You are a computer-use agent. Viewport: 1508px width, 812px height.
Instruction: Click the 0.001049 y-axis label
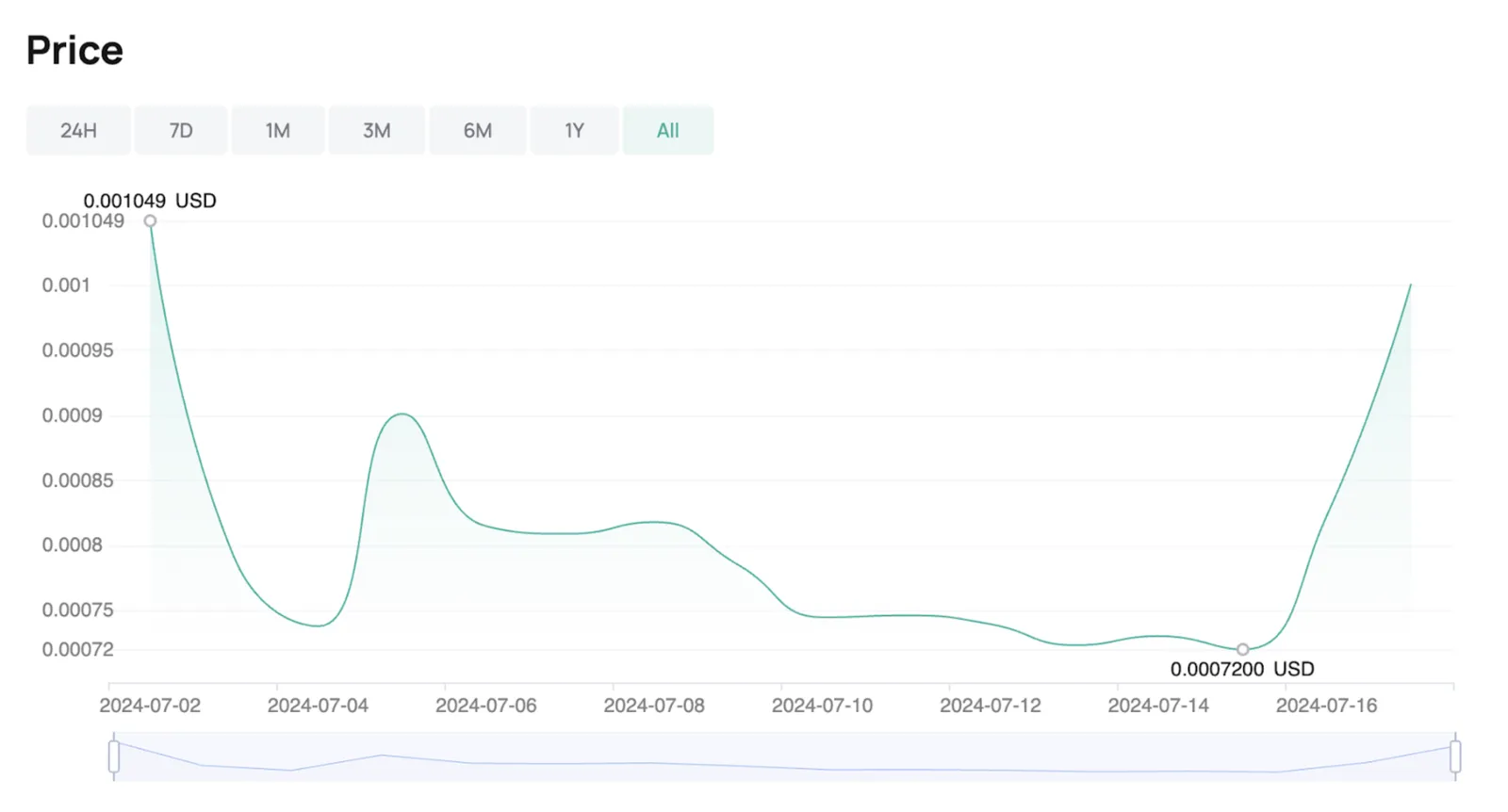coord(83,221)
